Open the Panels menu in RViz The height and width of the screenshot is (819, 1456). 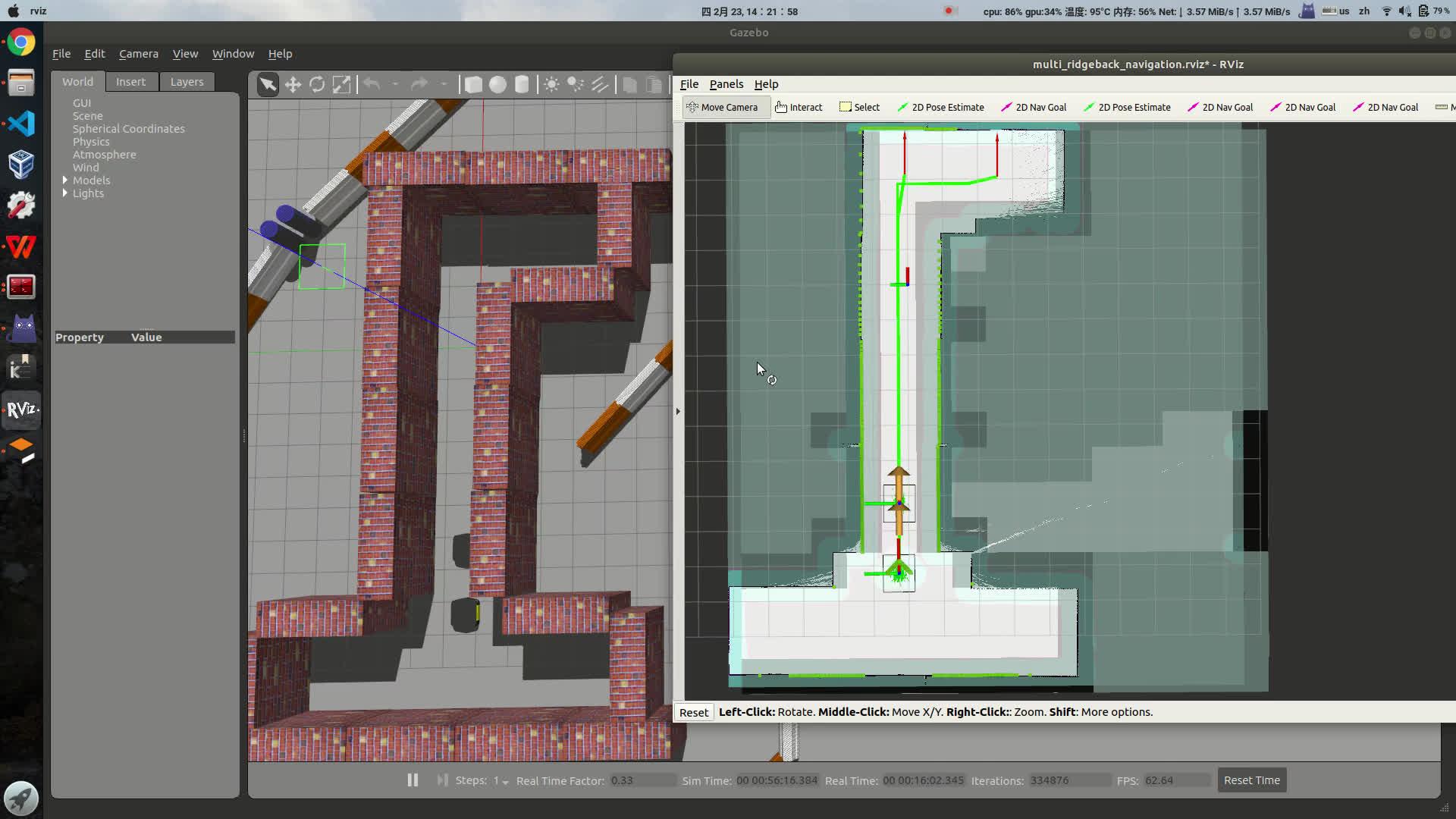tap(726, 83)
